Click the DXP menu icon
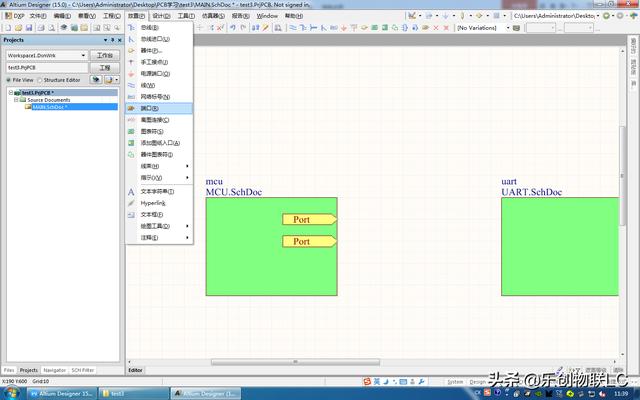The width and height of the screenshot is (640, 400). [x=9, y=16]
